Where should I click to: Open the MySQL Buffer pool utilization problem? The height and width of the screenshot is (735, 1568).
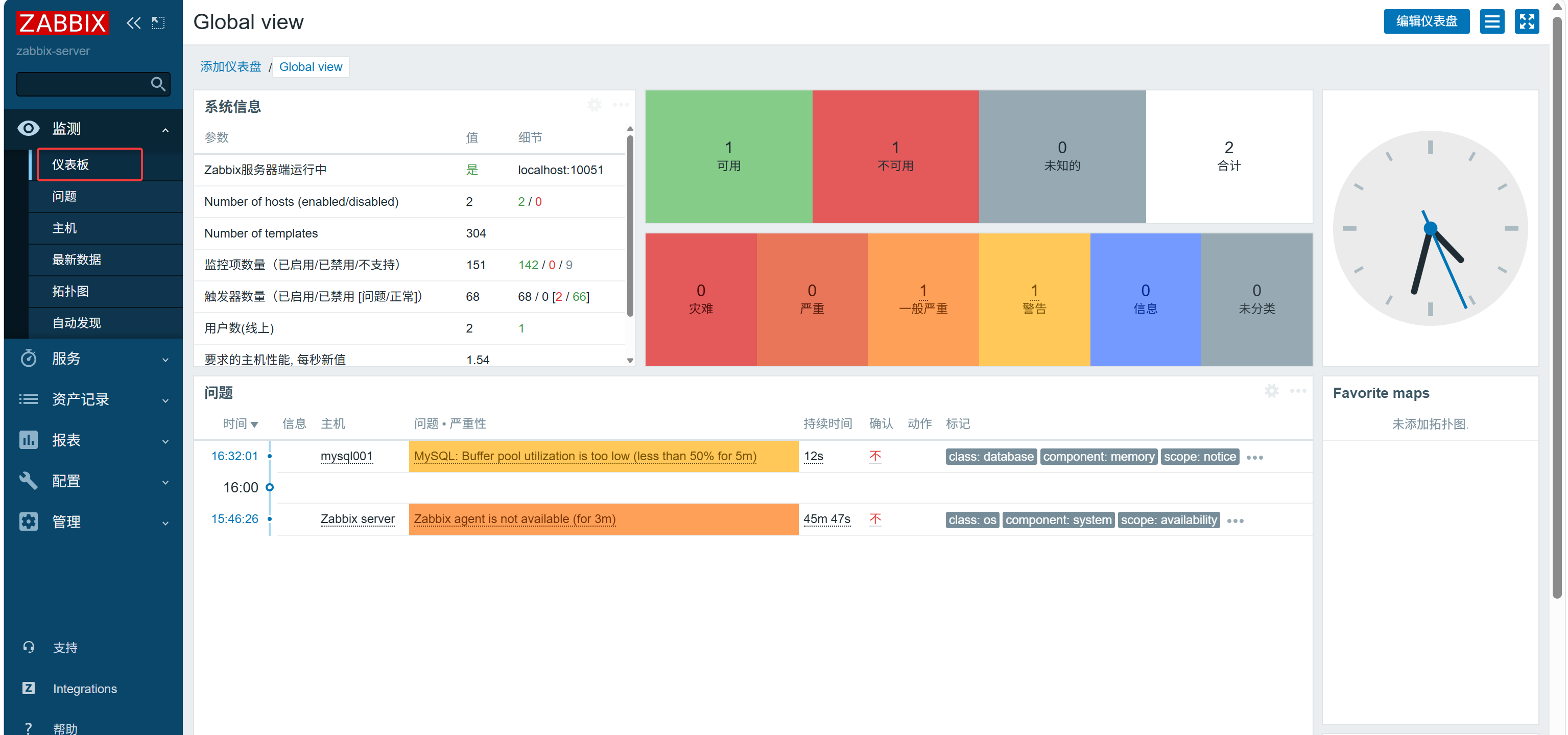(x=585, y=456)
